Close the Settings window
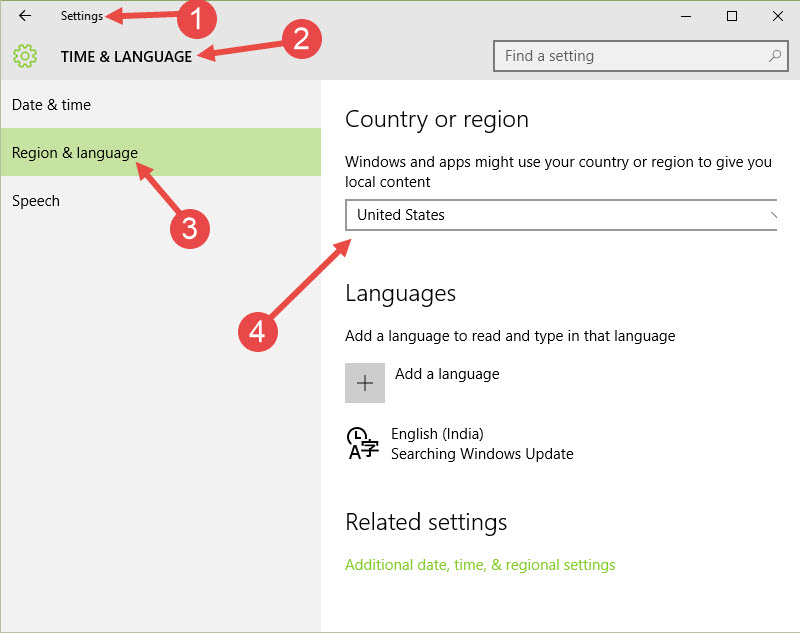800x633 pixels. tap(778, 16)
